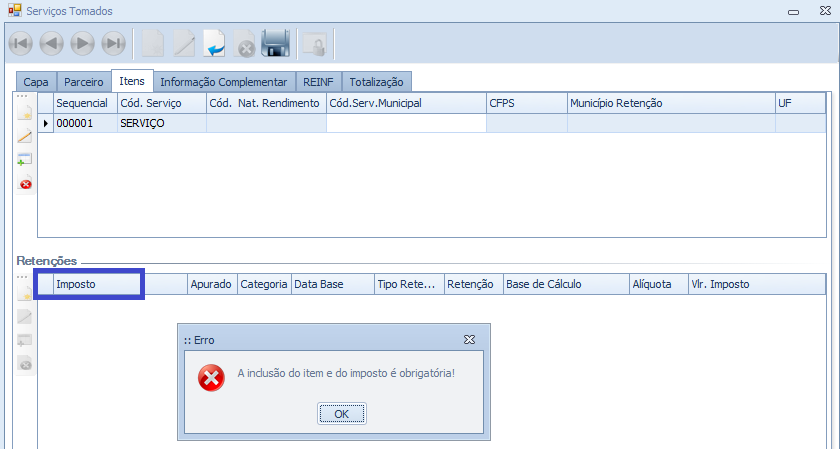The width and height of the screenshot is (840, 449).
Task: Click the error message text in dialog
Action: [x=346, y=373]
